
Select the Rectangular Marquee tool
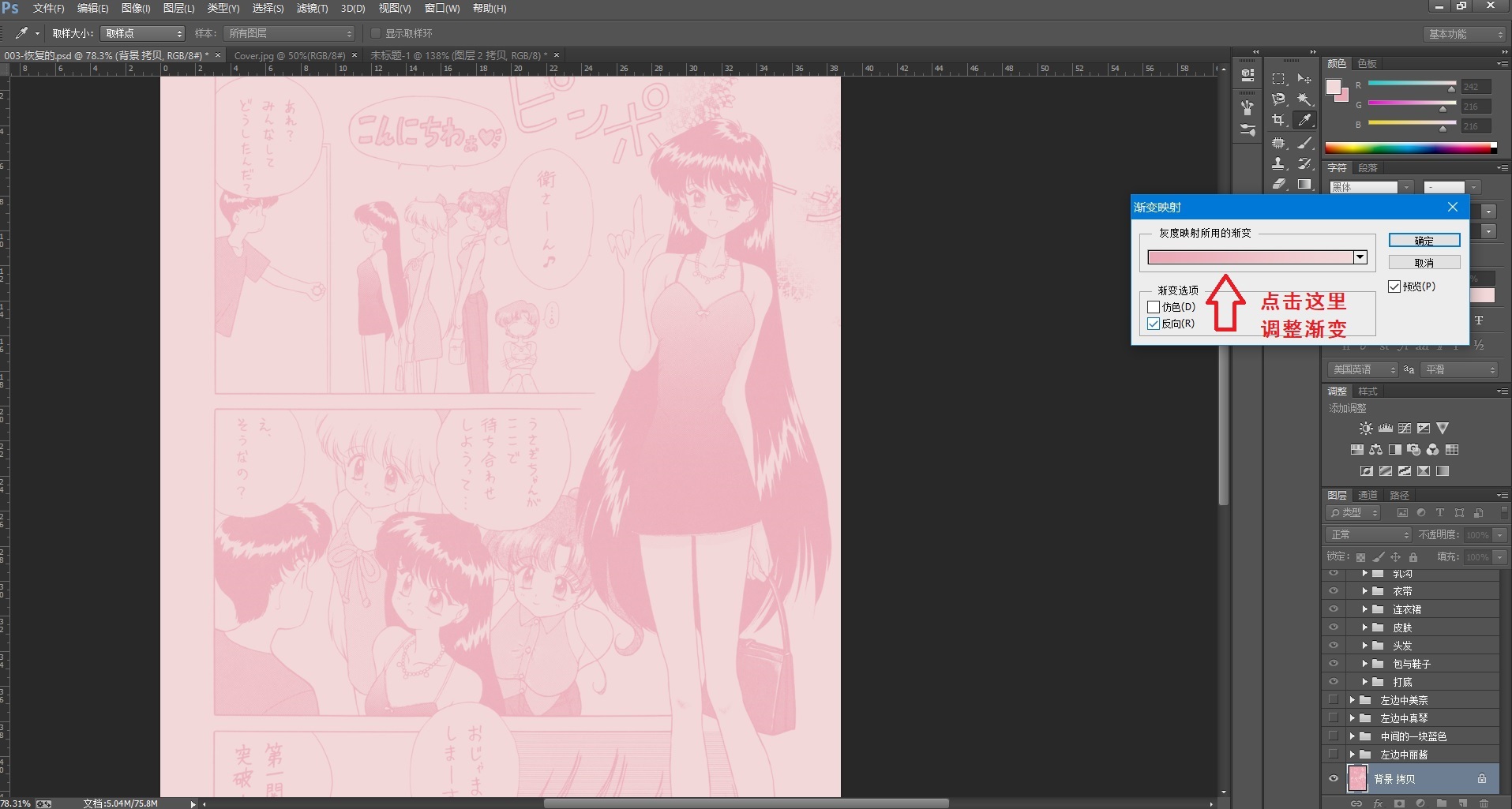click(1278, 79)
